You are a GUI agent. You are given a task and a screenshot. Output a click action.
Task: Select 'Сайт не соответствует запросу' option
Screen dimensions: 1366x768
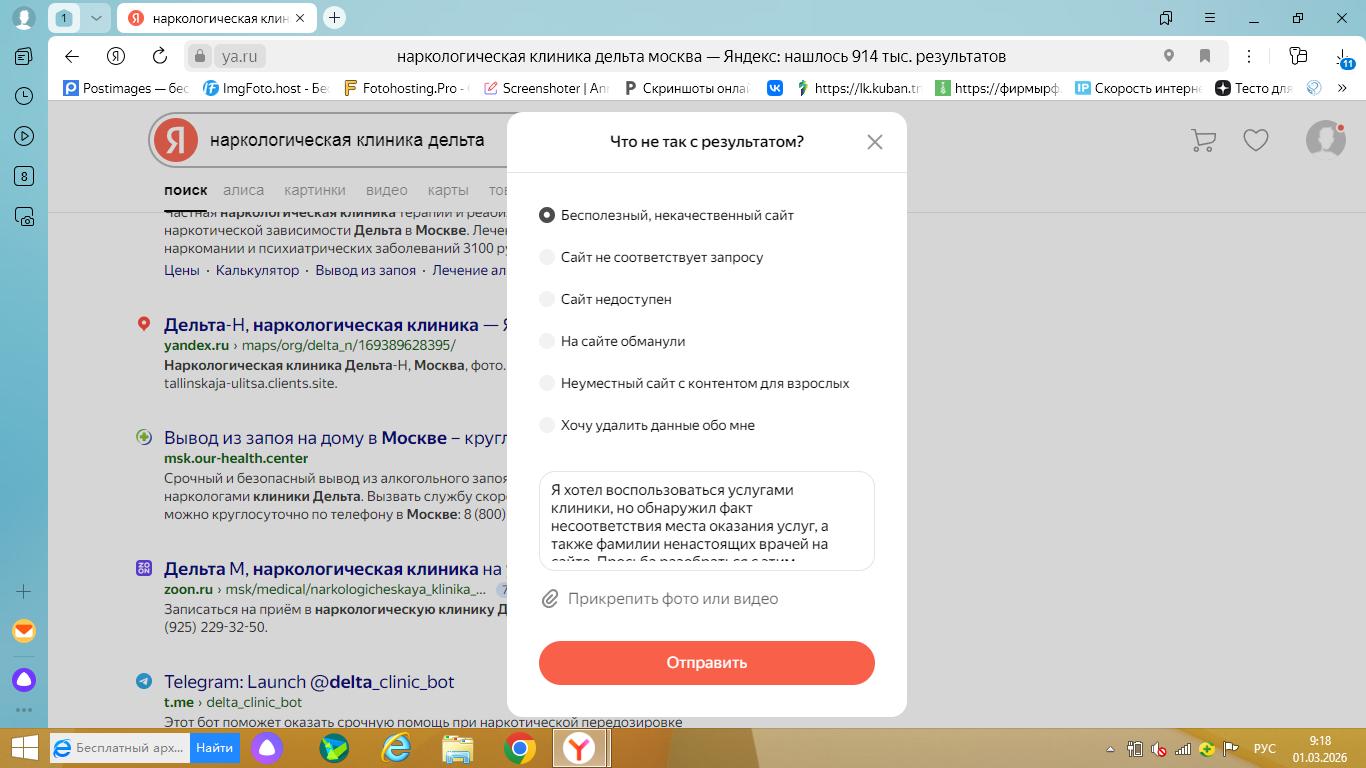tap(651, 257)
